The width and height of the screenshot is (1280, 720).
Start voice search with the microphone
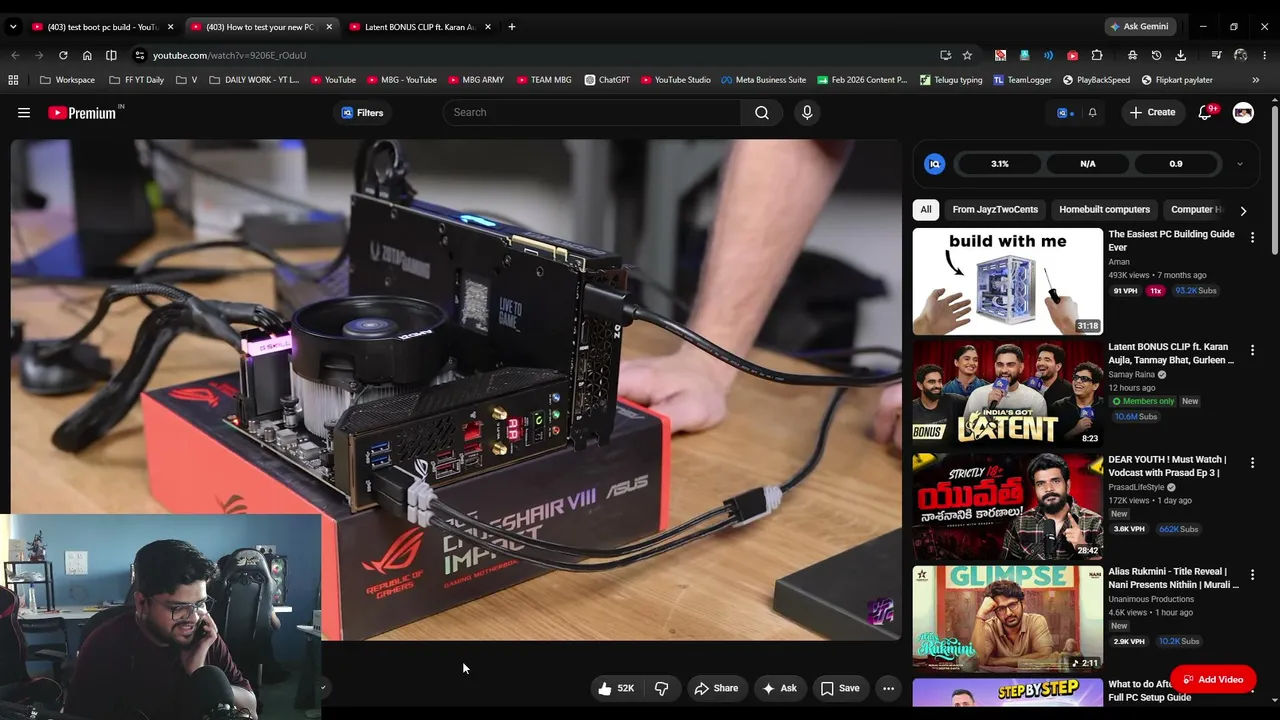(x=807, y=113)
